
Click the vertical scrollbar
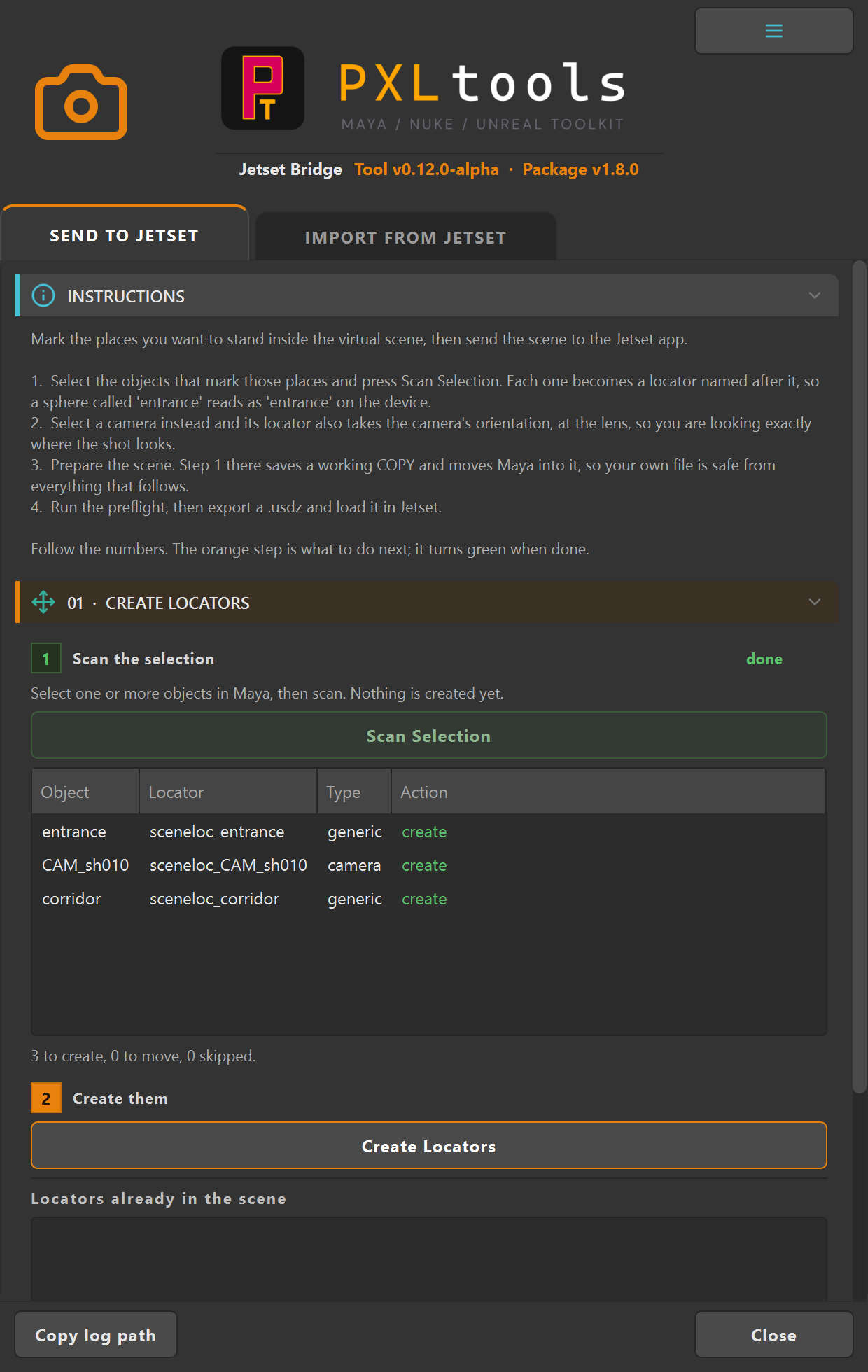point(859,677)
